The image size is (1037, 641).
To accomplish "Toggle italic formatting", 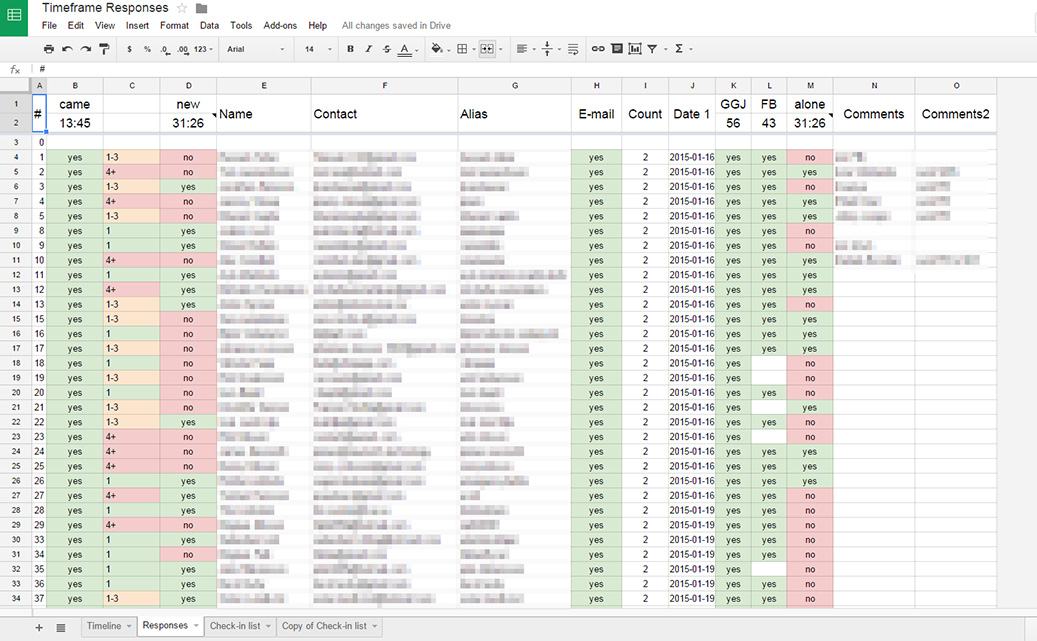I will (x=368, y=48).
